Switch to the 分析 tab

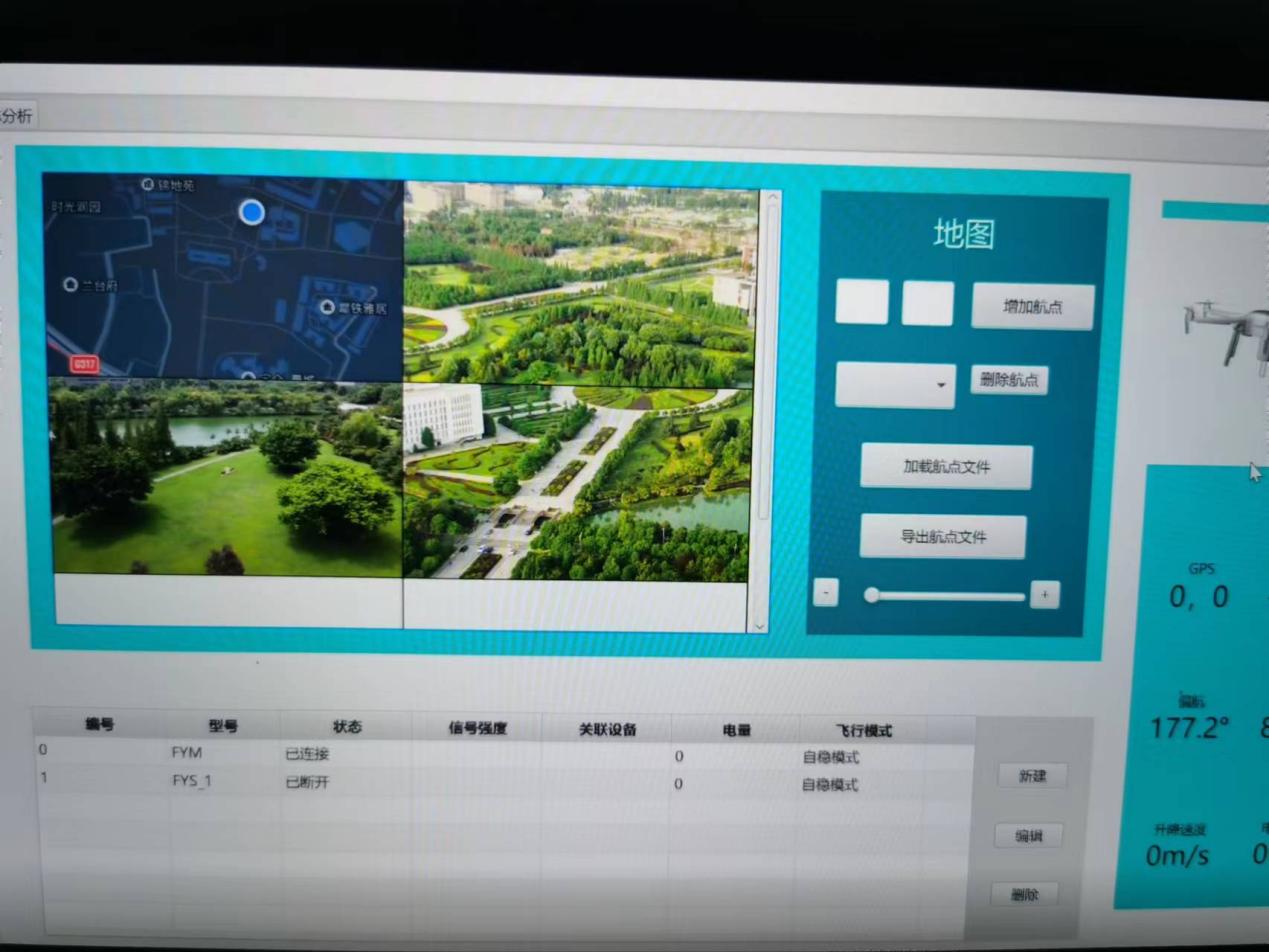coord(17,116)
